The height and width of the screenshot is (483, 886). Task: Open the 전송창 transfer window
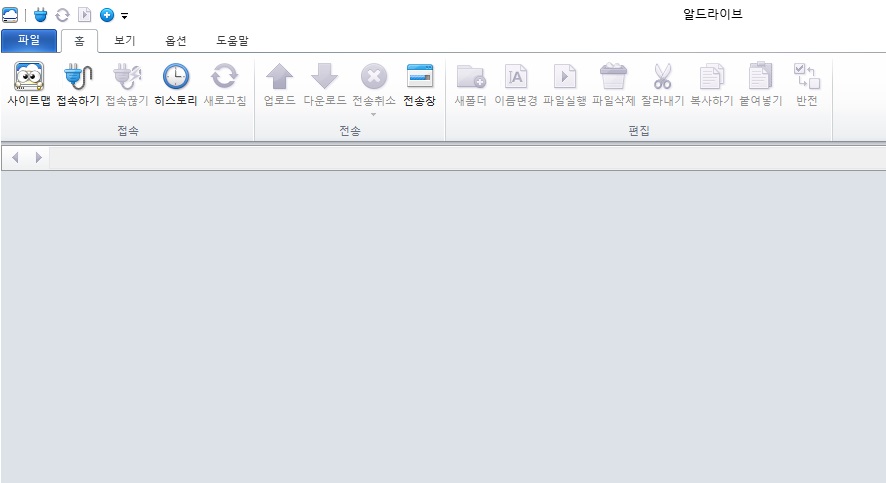(x=419, y=84)
